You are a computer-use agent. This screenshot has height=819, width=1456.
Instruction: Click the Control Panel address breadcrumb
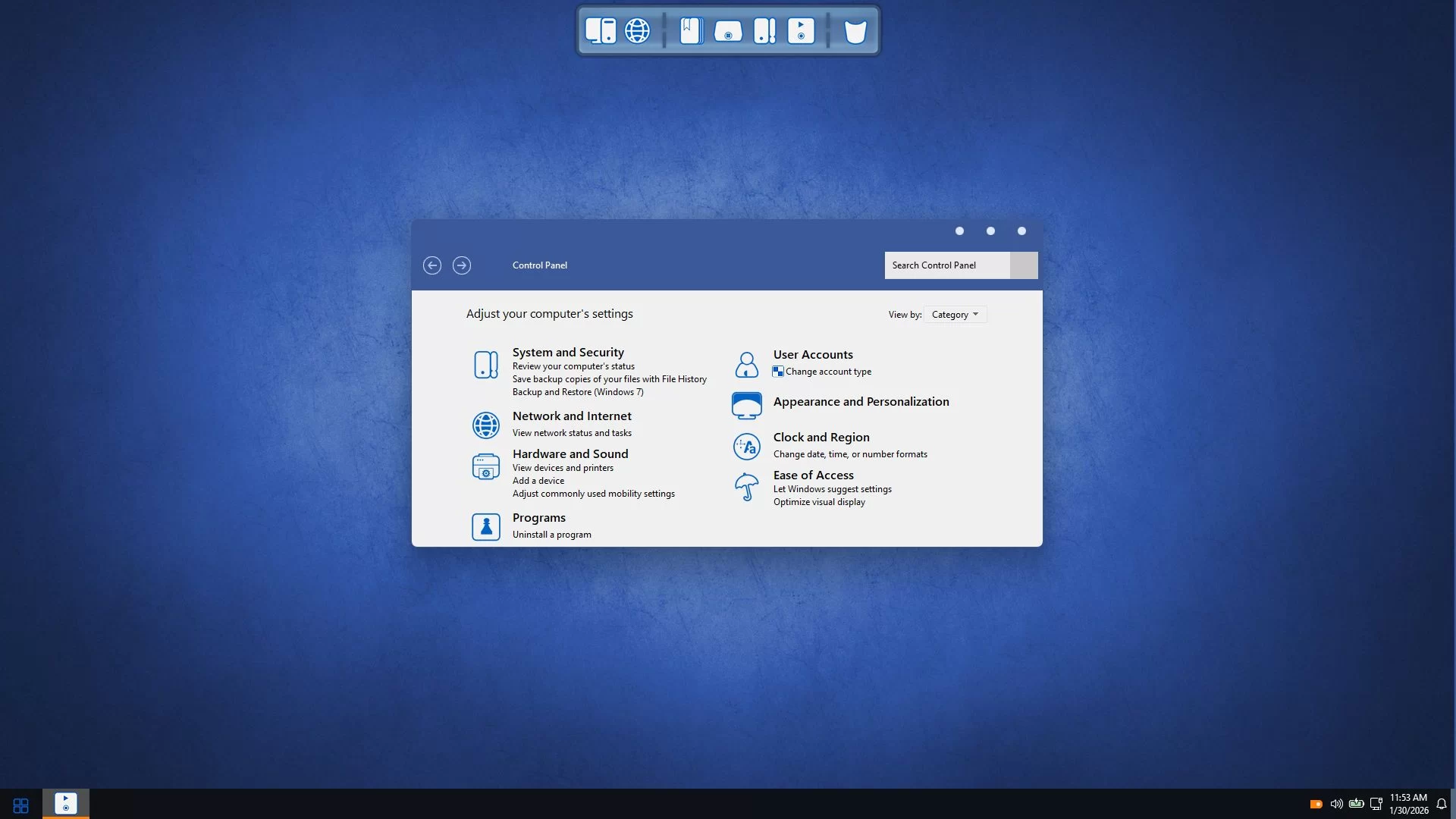click(539, 265)
